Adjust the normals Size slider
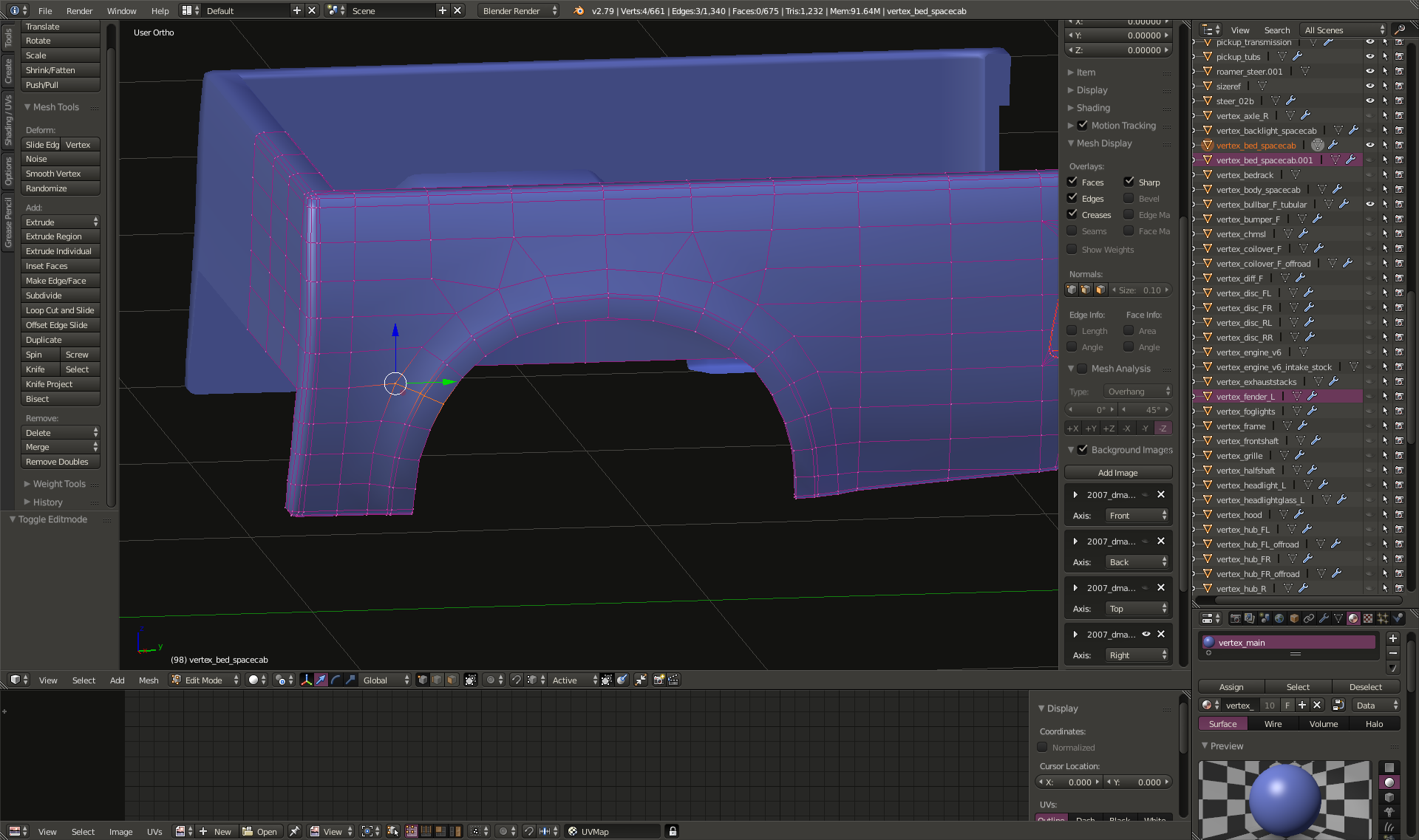 (1141, 290)
